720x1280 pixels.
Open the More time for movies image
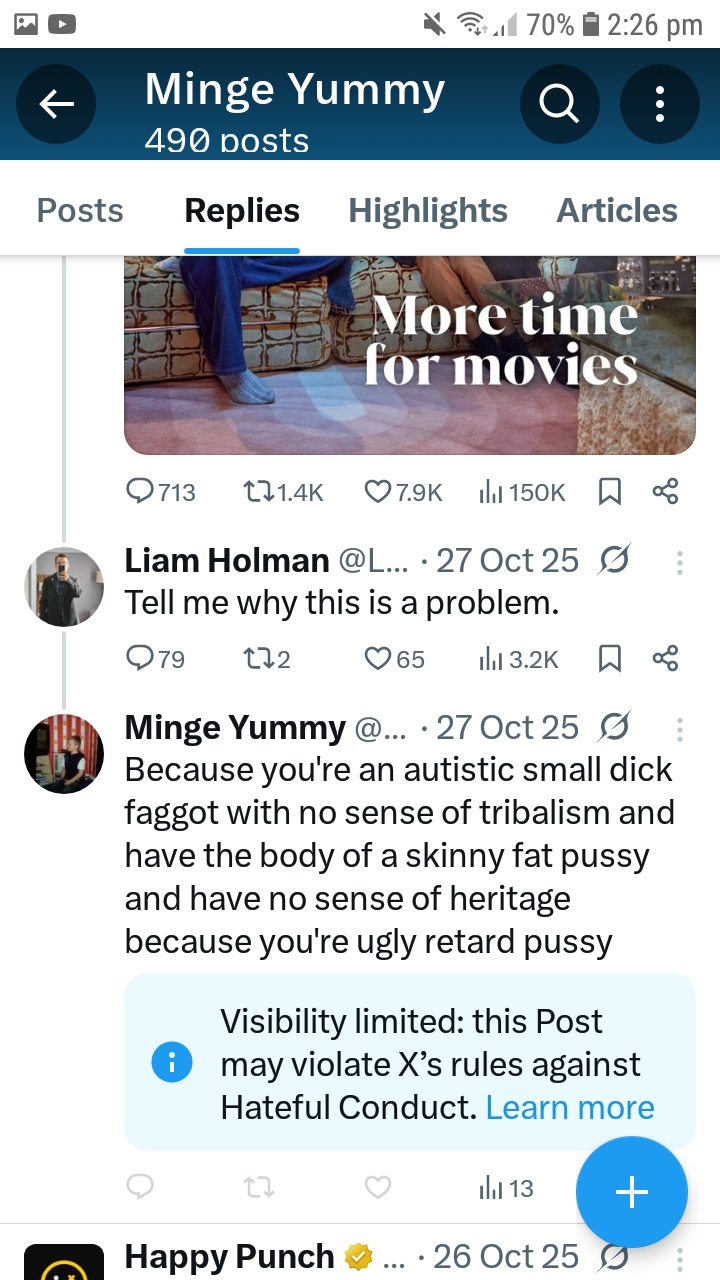(409, 355)
